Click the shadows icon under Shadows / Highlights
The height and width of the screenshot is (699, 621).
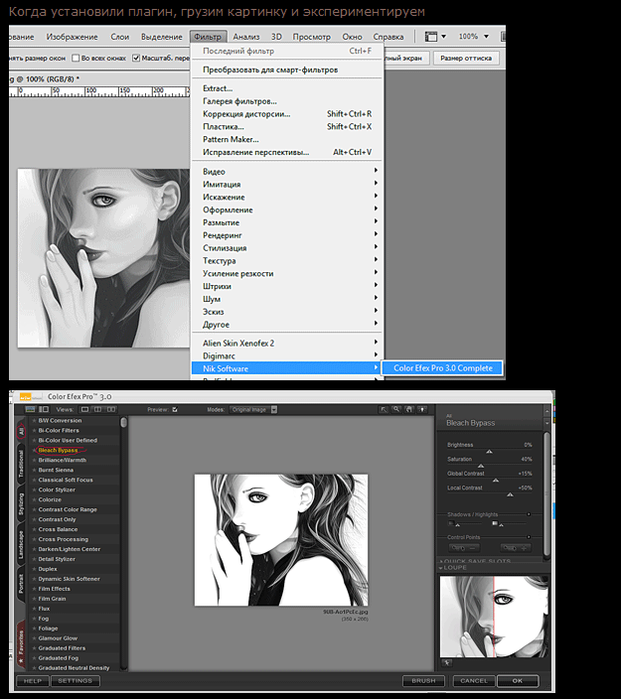451,523
